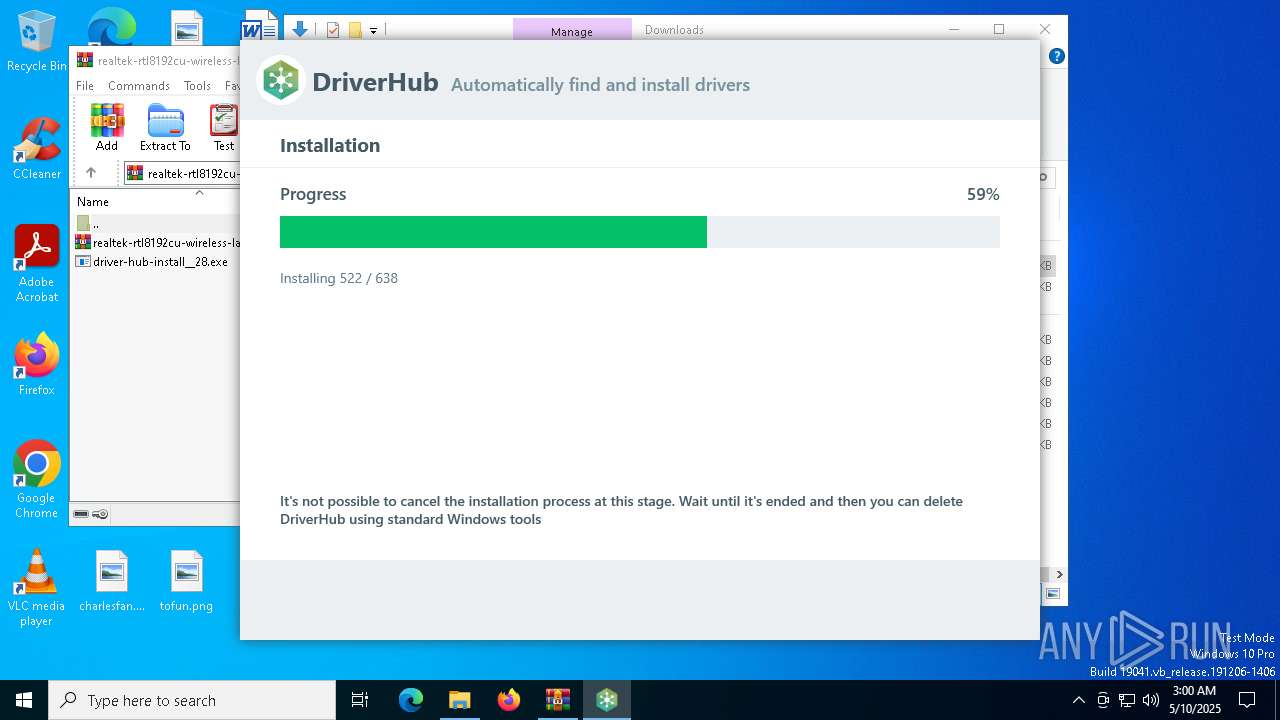This screenshot has height=720, width=1280.
Task: Open the Windows Start menu
Action: pos(24,700)
